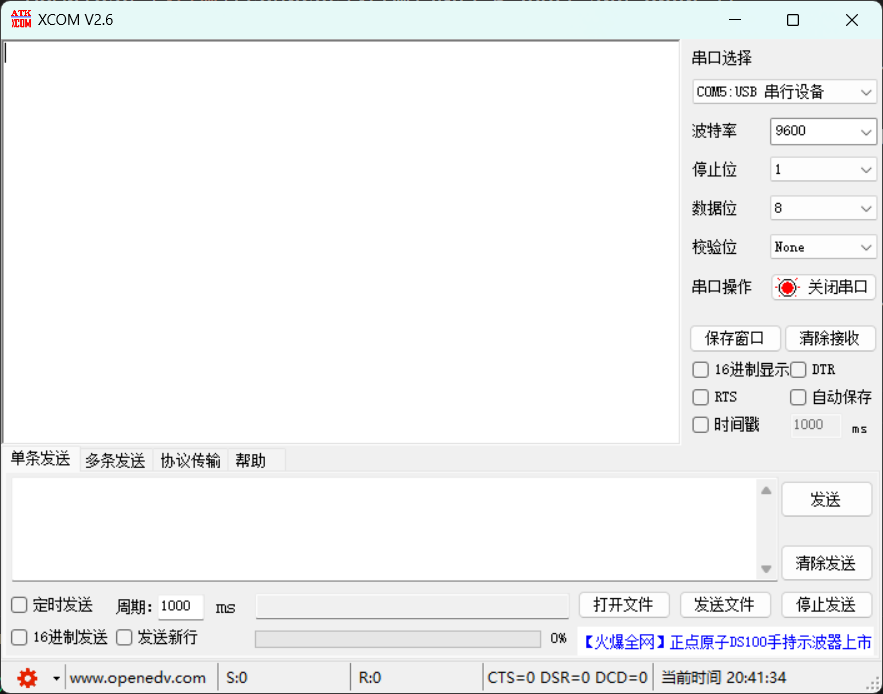Screen dimensions: 883x694
Task: Click the 关闭串口 close port button
Action: coord(823,288)
